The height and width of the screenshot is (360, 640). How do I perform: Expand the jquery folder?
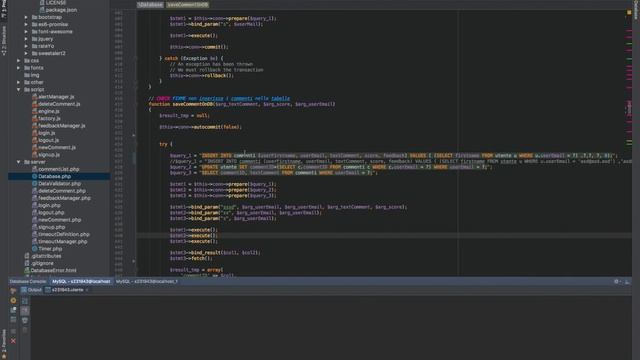tap(26, 39)
